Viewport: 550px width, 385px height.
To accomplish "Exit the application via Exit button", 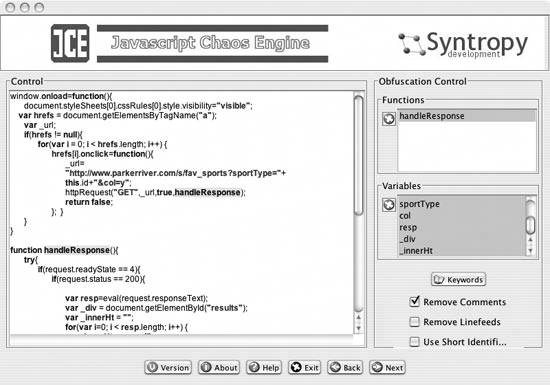I will coord(304,367).
